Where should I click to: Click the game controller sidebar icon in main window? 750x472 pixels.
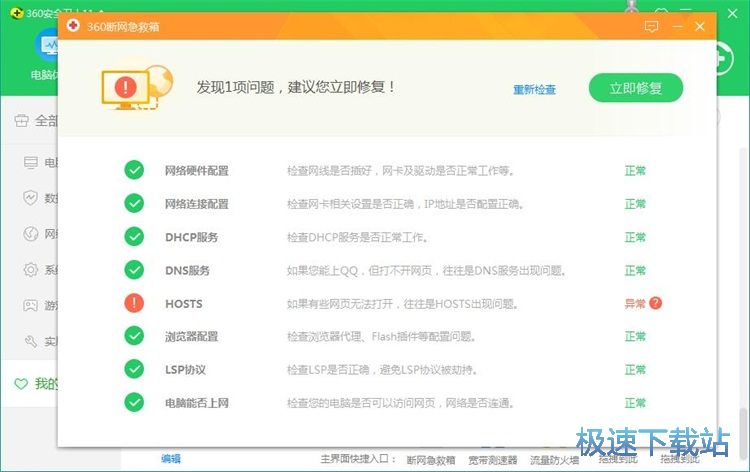[31, 305]
